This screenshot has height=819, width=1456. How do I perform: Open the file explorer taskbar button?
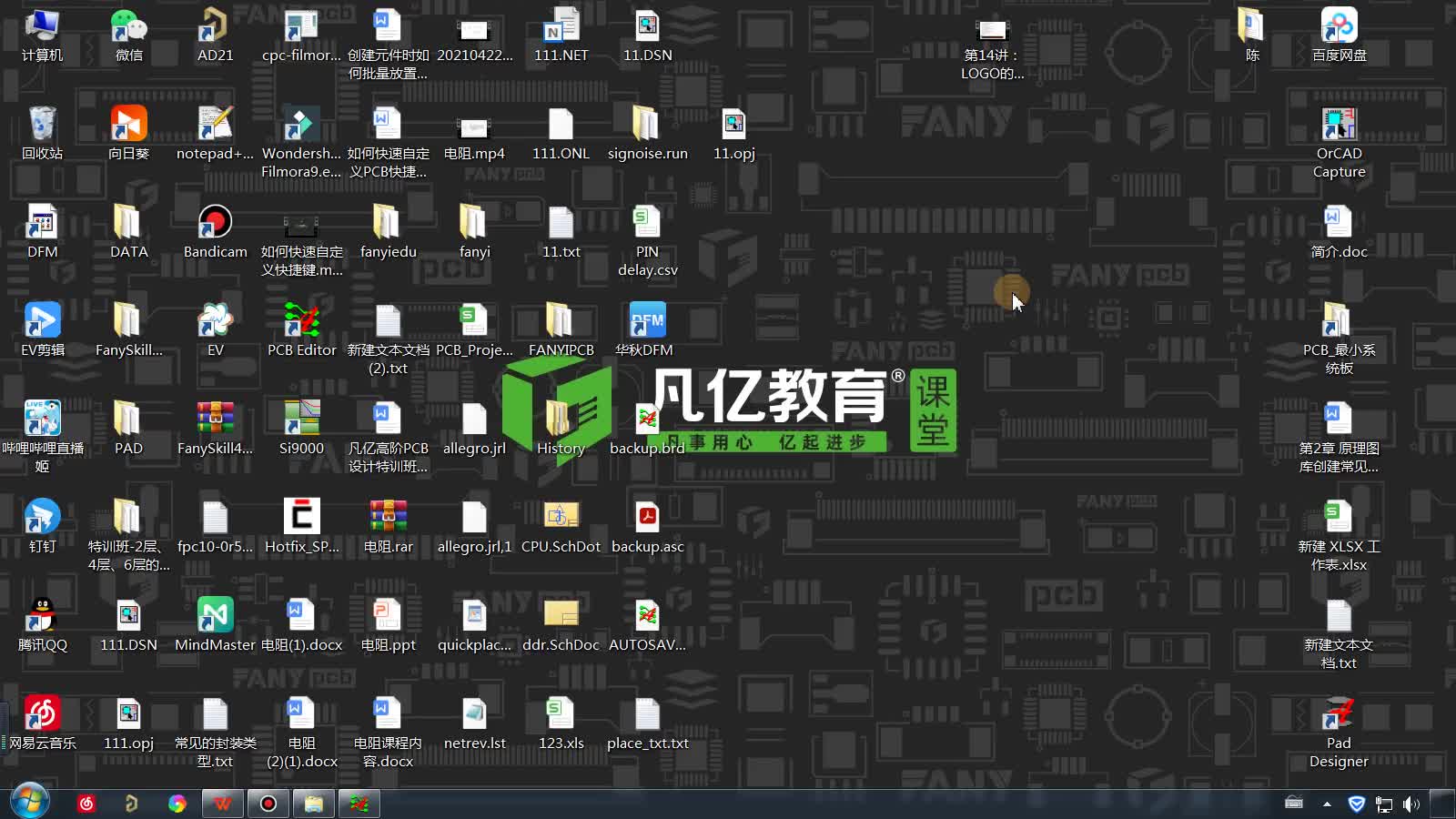point(314,804)
